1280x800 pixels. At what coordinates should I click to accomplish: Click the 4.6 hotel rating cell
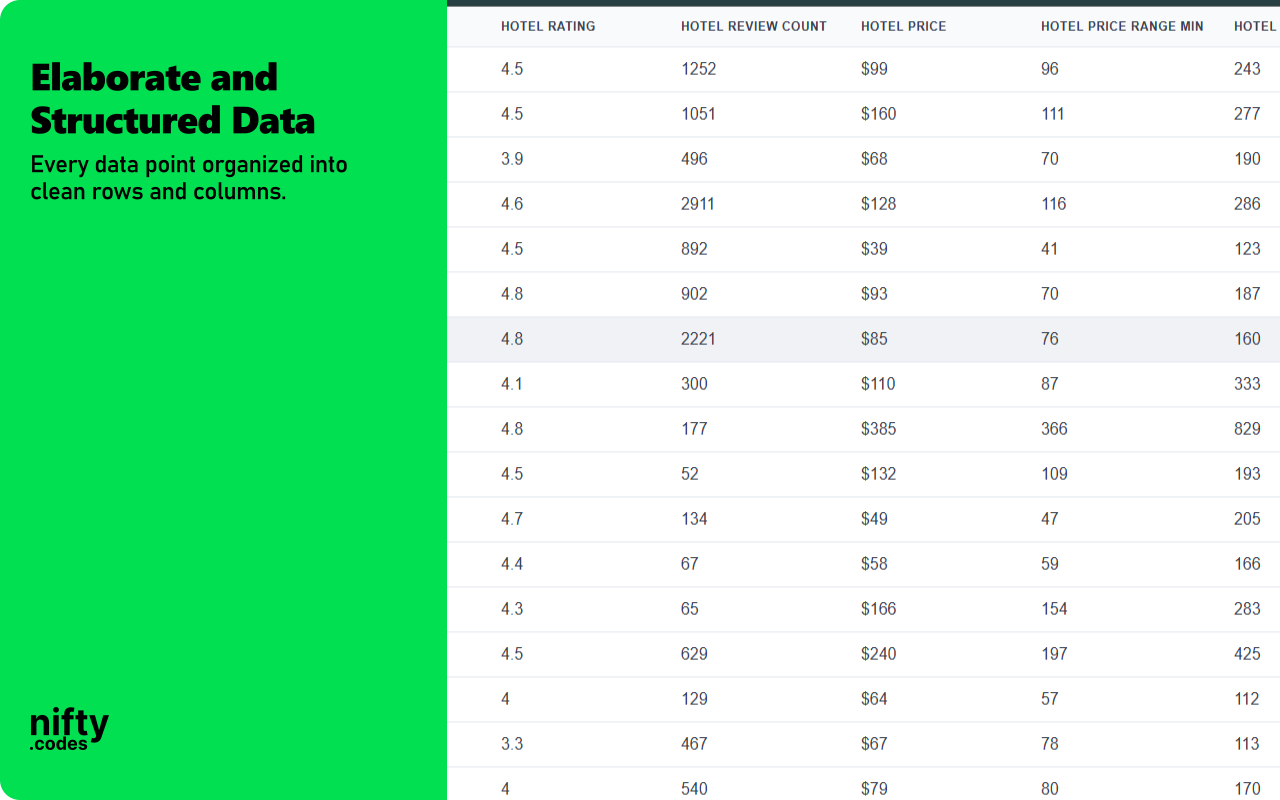click(512, 204)
